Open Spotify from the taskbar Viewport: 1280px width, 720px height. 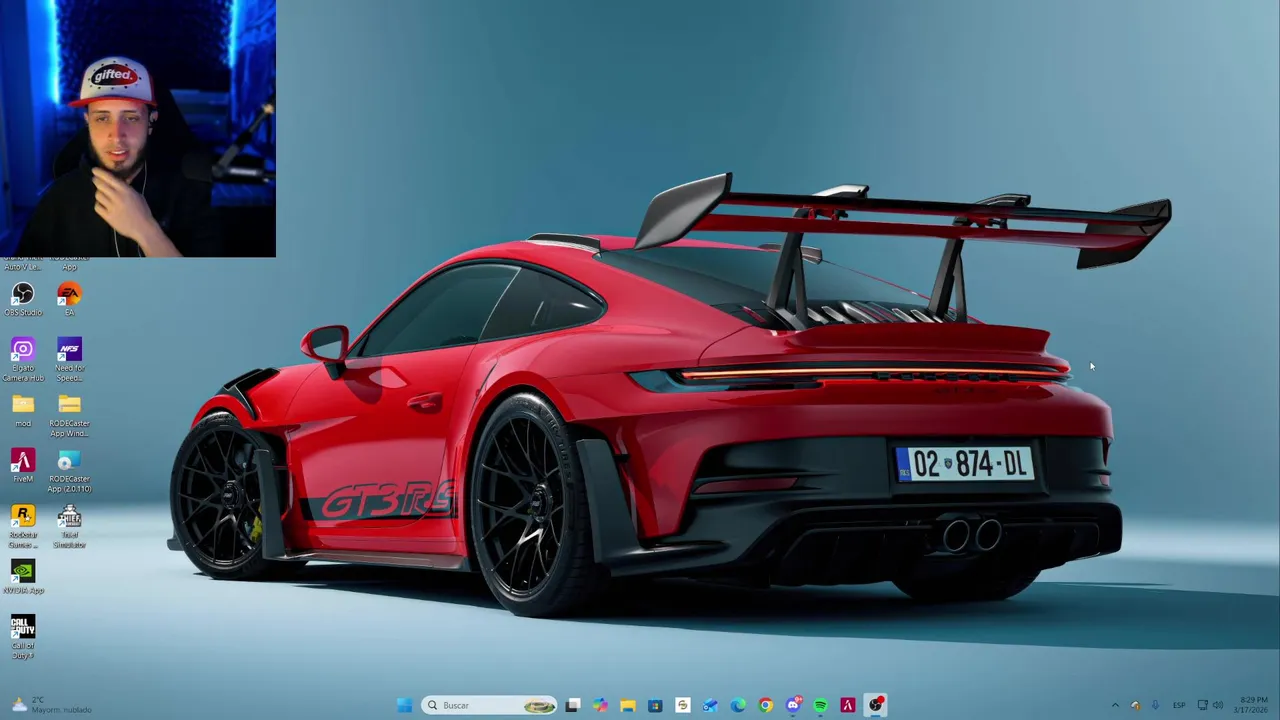pos(820,705)
